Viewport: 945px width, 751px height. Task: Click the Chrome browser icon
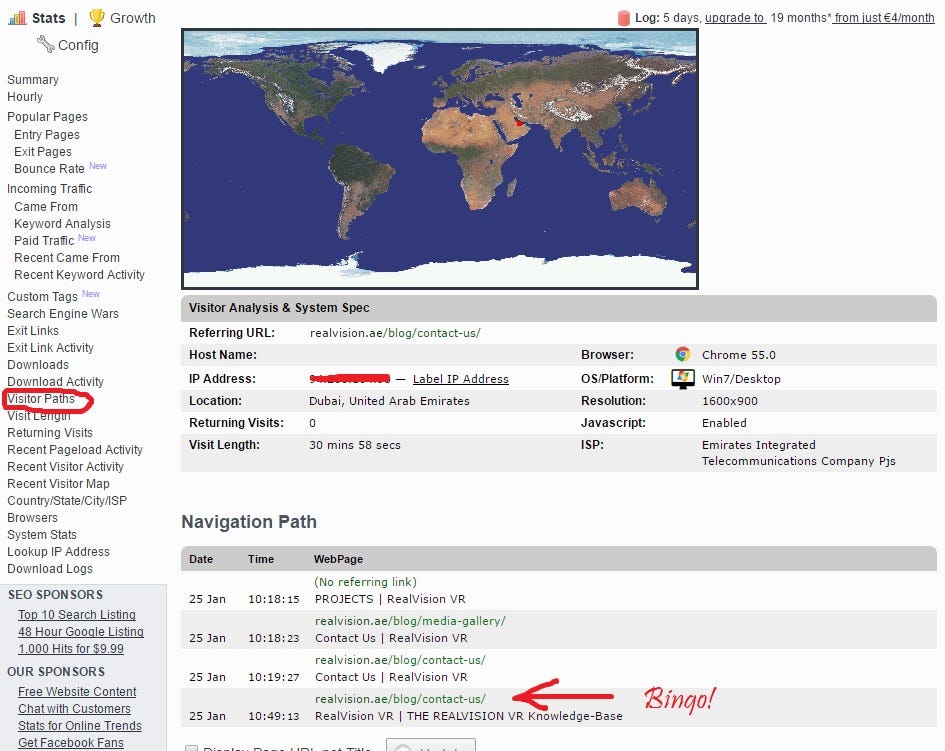coord(682,354)
